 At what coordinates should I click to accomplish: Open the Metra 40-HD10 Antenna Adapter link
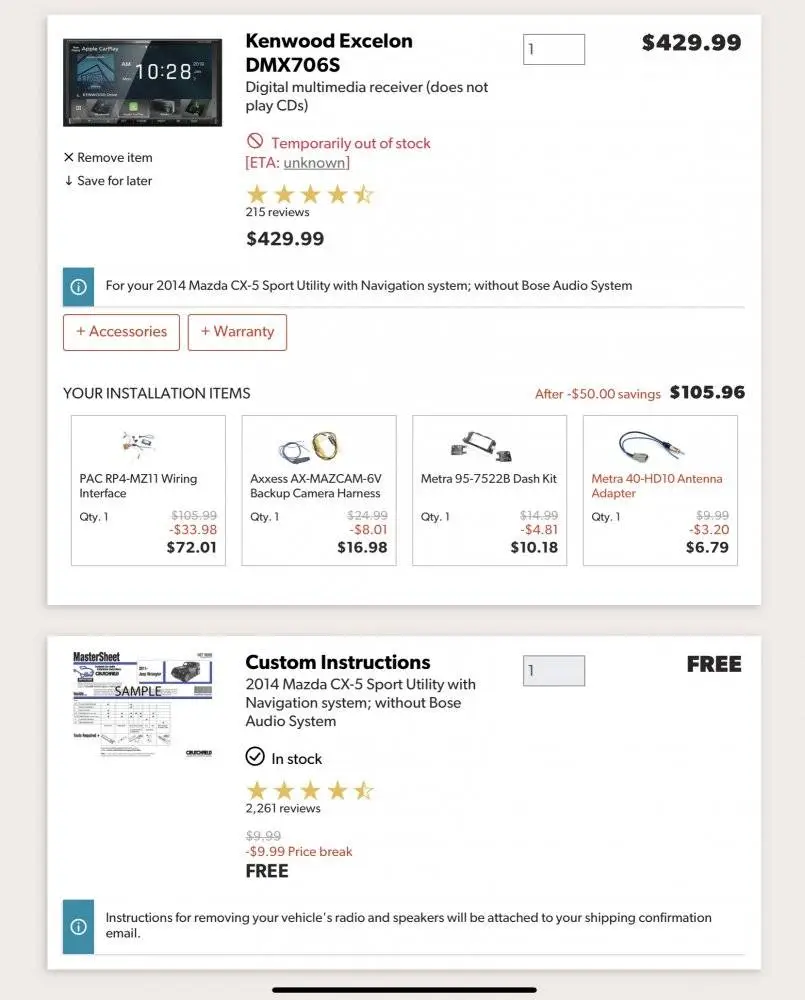coord(656,486)
